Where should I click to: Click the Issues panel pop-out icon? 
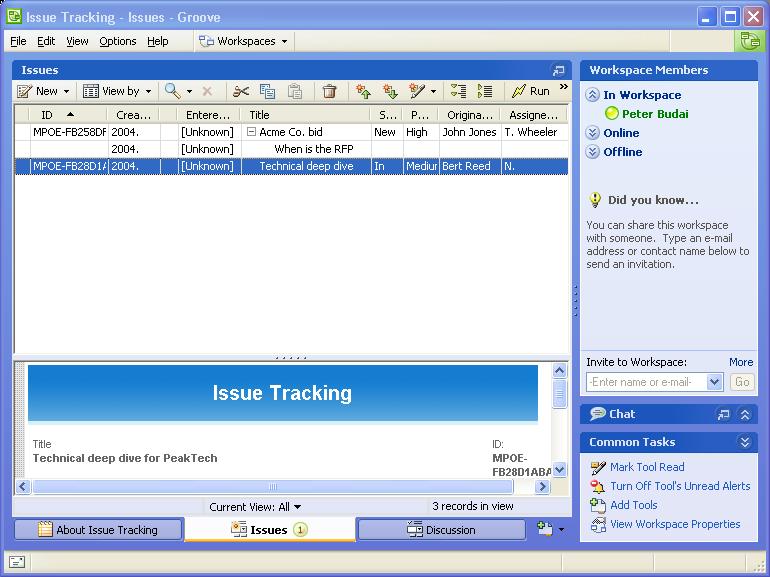558,70
